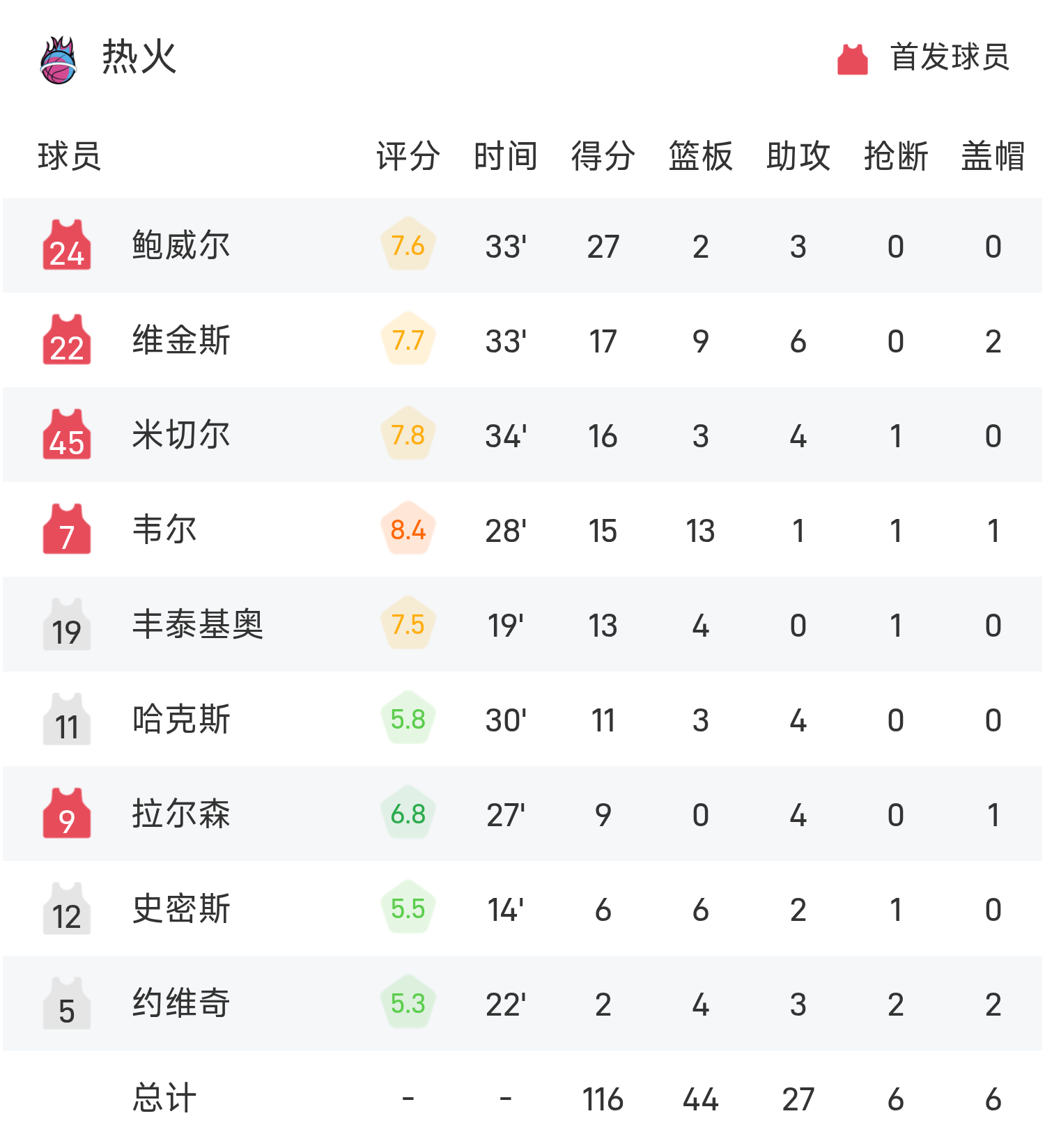The height and width of the screenshot is (1148, 1045).
Task: Sort by 得分 column header
Action: click(603, 155)
